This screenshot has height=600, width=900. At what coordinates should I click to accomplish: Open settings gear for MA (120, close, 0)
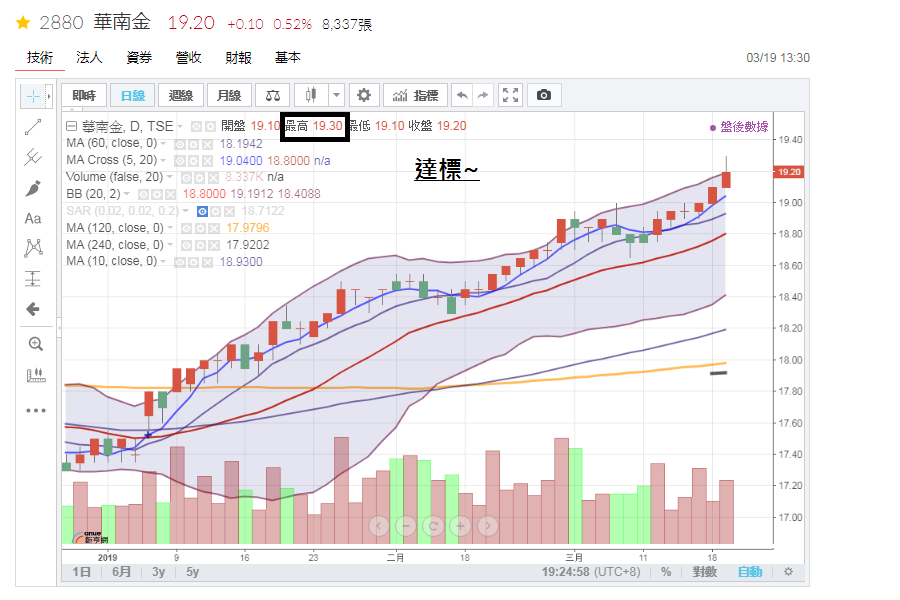200,229
